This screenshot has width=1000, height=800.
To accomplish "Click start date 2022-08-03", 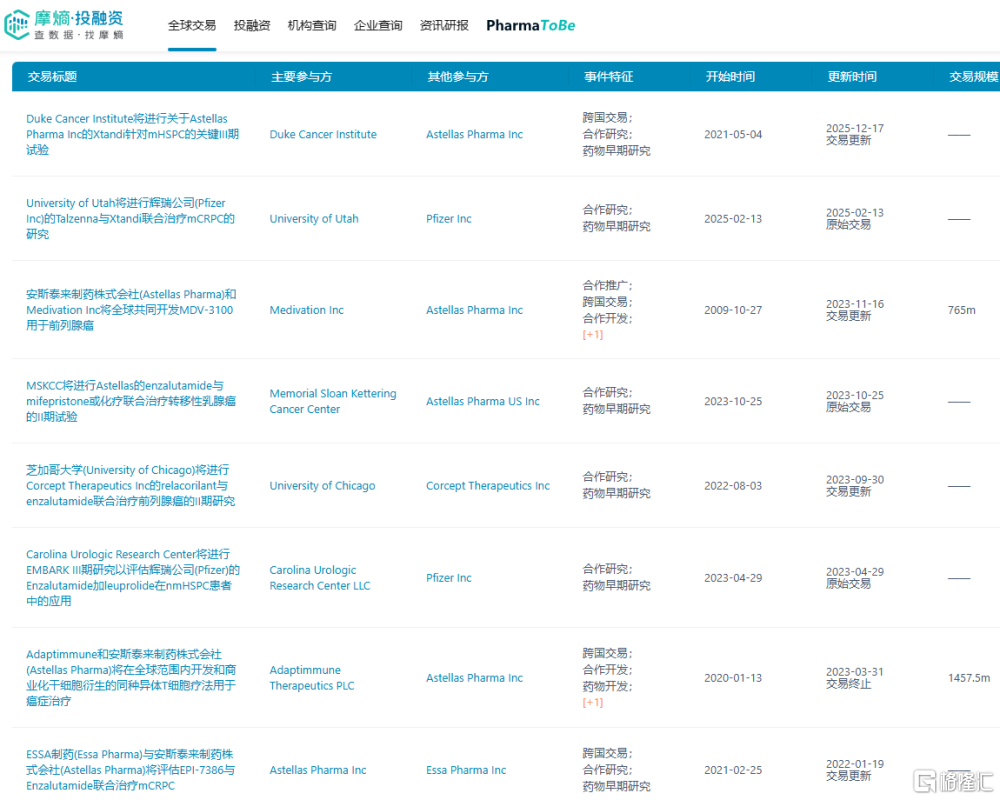I will pyautogui.click(x=733, y=485).
